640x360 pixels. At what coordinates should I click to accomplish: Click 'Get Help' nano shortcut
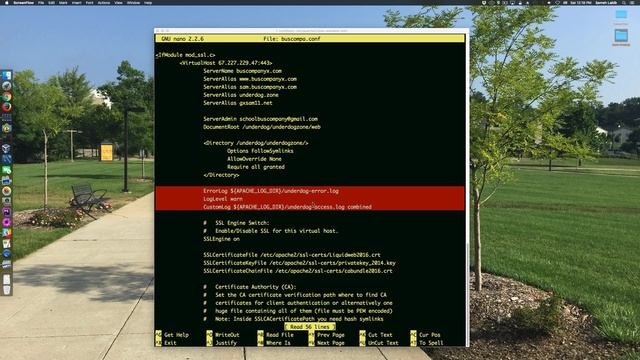(176, 335)
